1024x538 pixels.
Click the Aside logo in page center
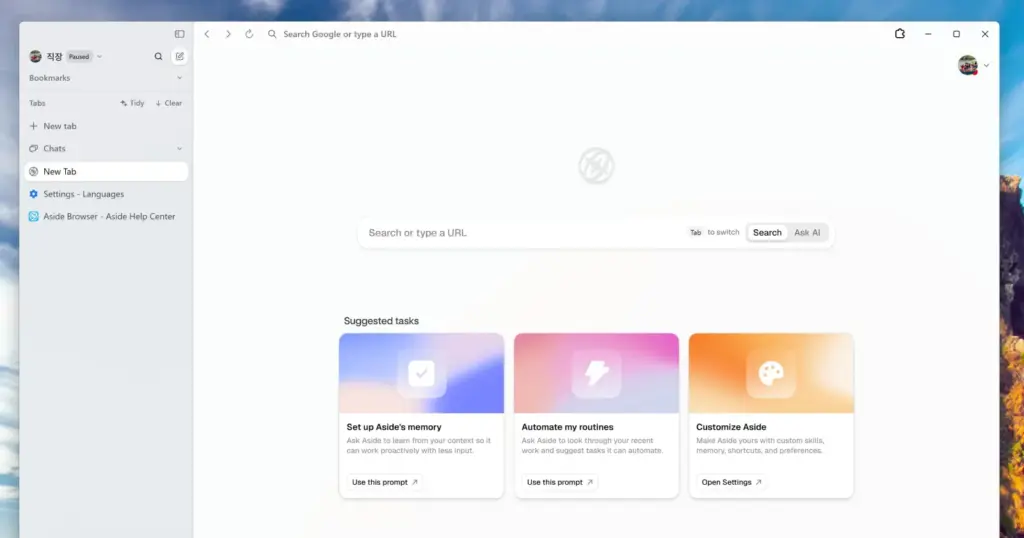click(596, 165)
